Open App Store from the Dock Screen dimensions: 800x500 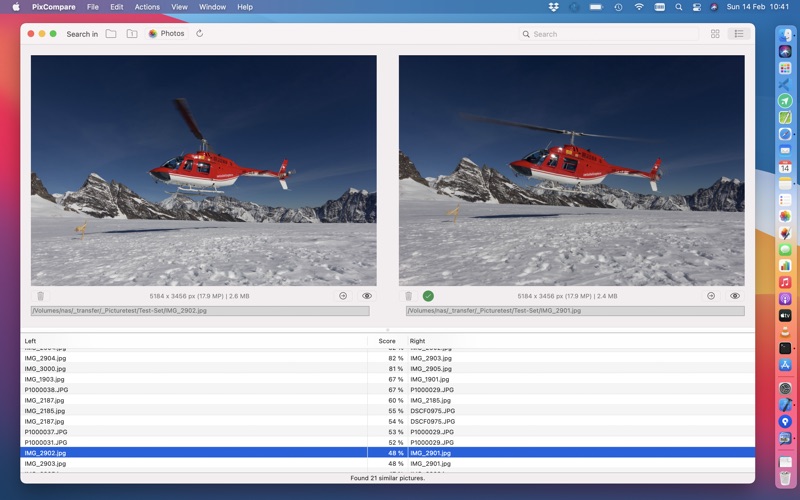[785, 365]
